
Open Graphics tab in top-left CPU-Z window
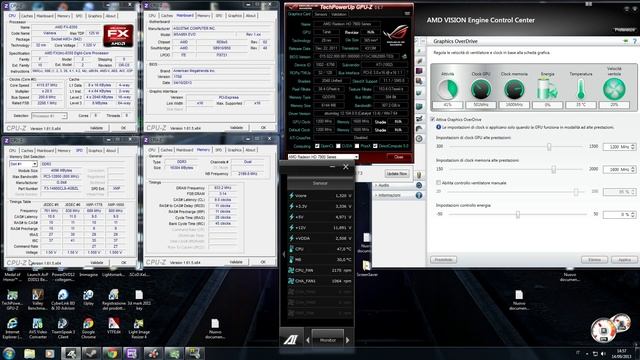tap(95, 16)
